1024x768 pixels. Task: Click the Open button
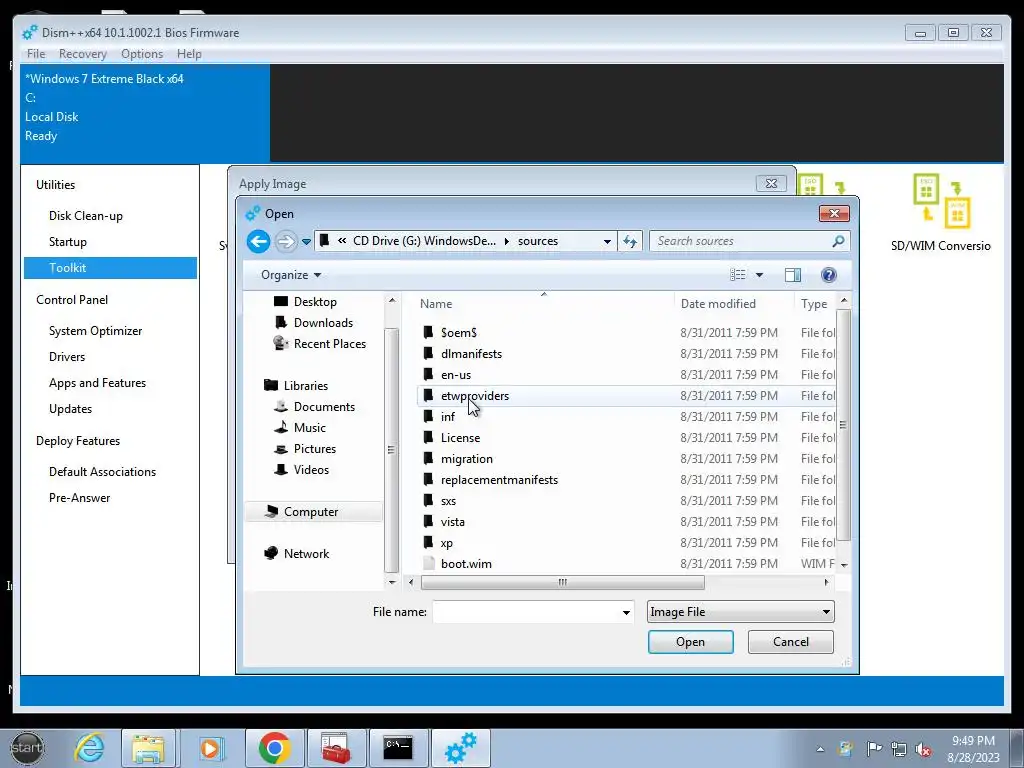click(690, 642)
